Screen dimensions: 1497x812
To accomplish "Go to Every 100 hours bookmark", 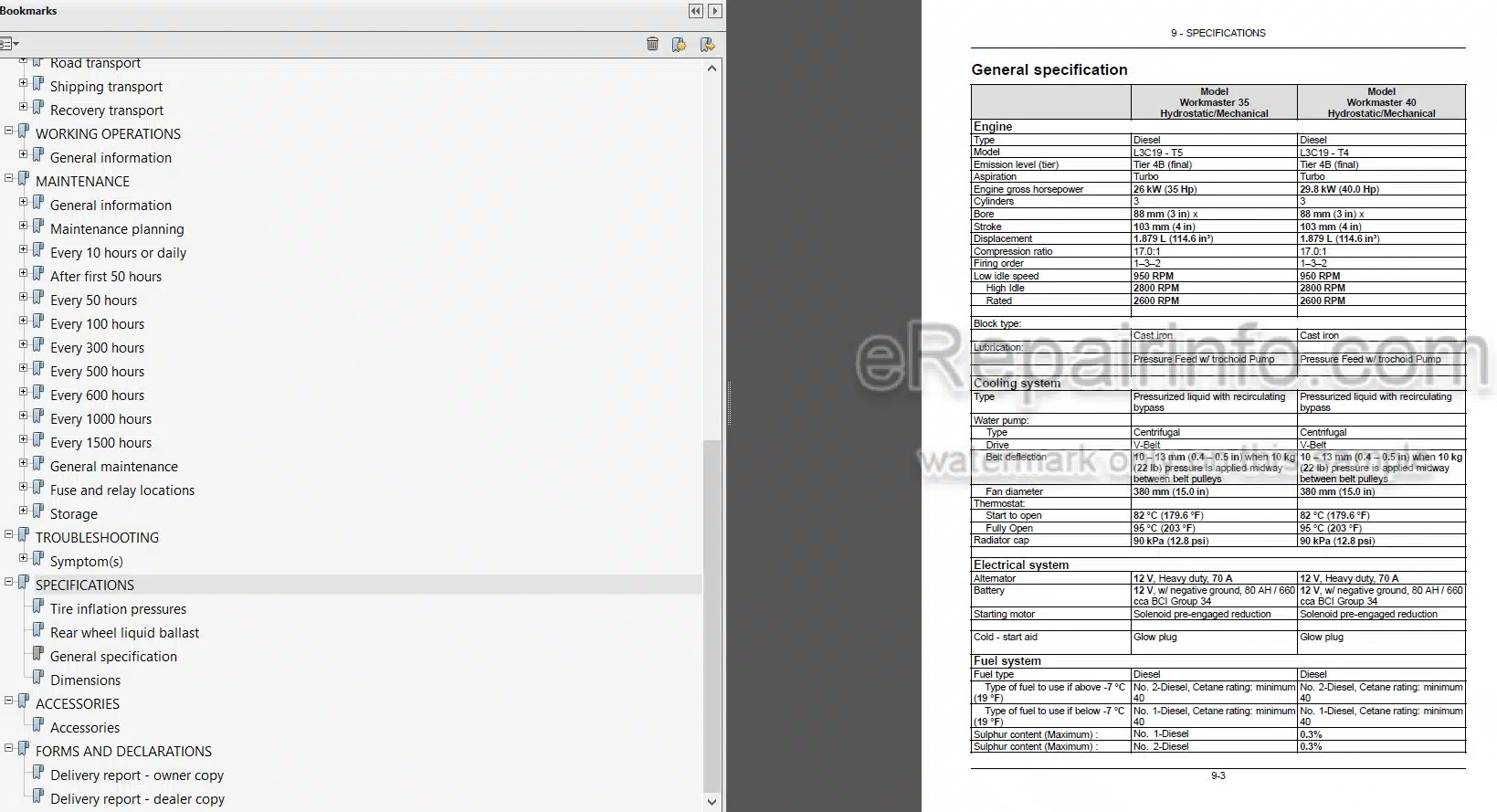I will (97, 324).
